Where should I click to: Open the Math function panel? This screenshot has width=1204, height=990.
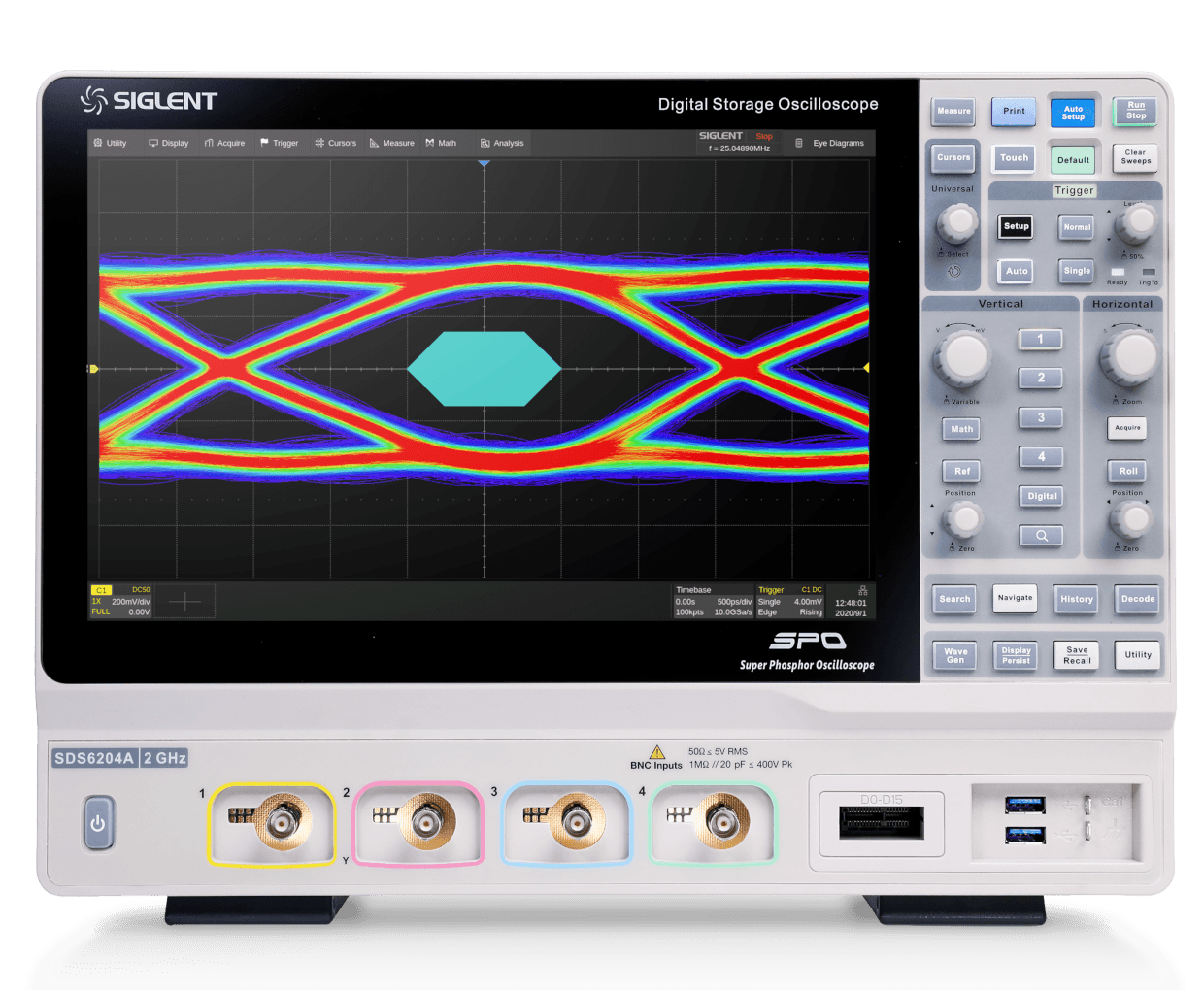click(960, 428)
